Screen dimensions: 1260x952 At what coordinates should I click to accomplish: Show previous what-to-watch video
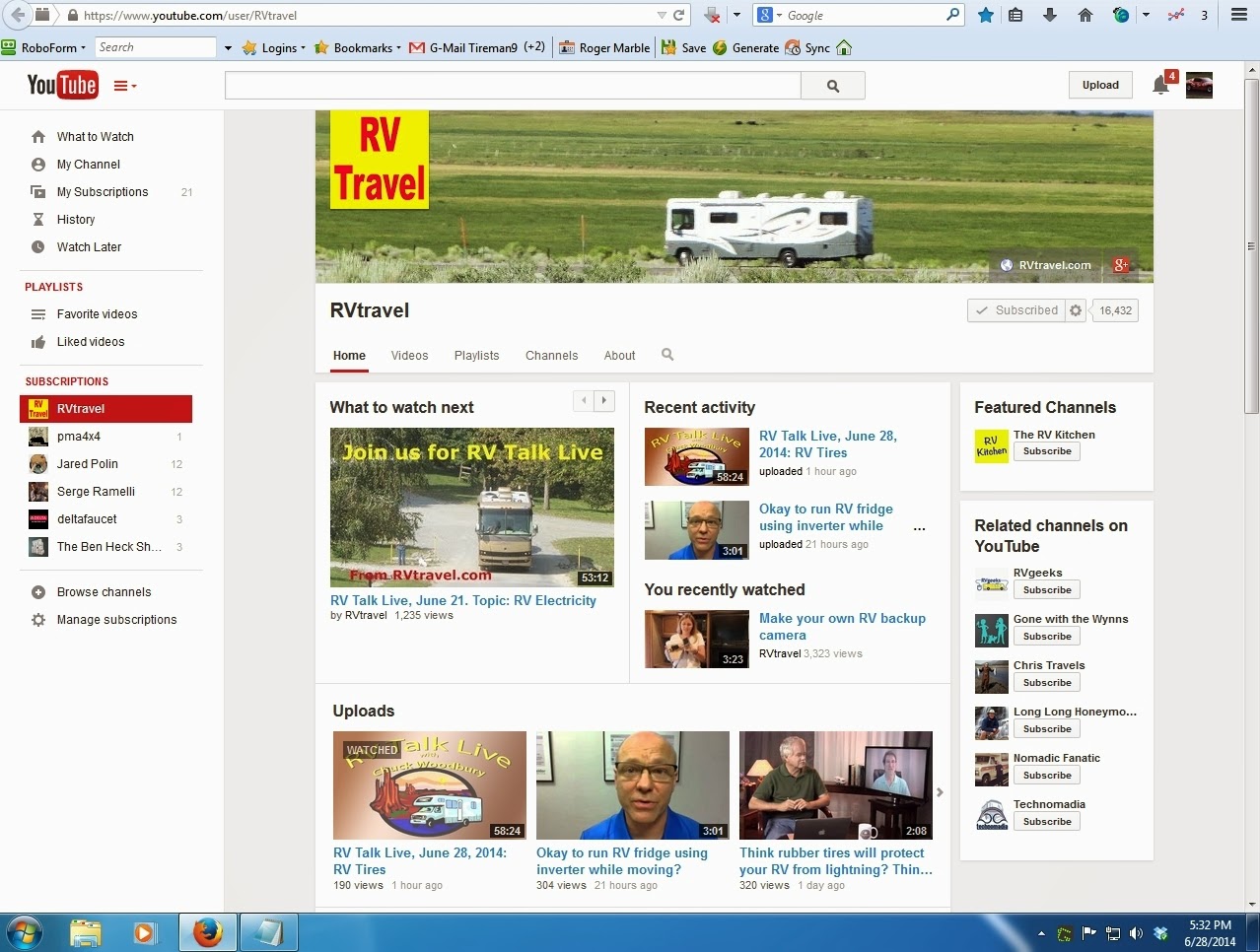coord(584,400)
